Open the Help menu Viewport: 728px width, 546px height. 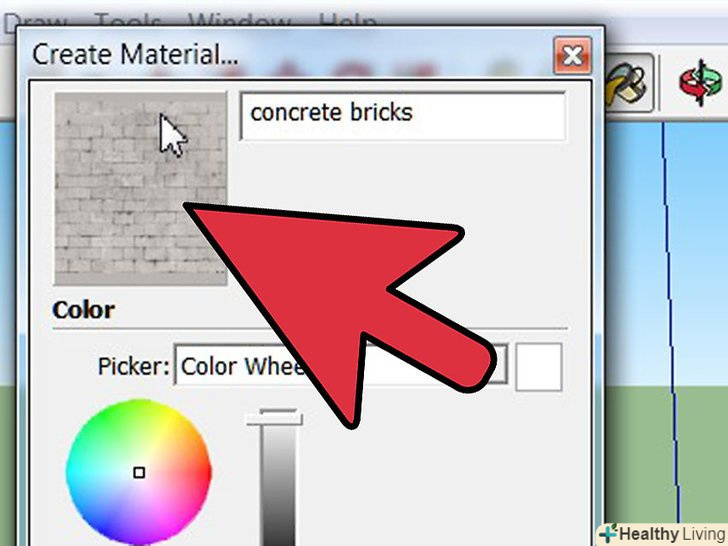[347, 22]
